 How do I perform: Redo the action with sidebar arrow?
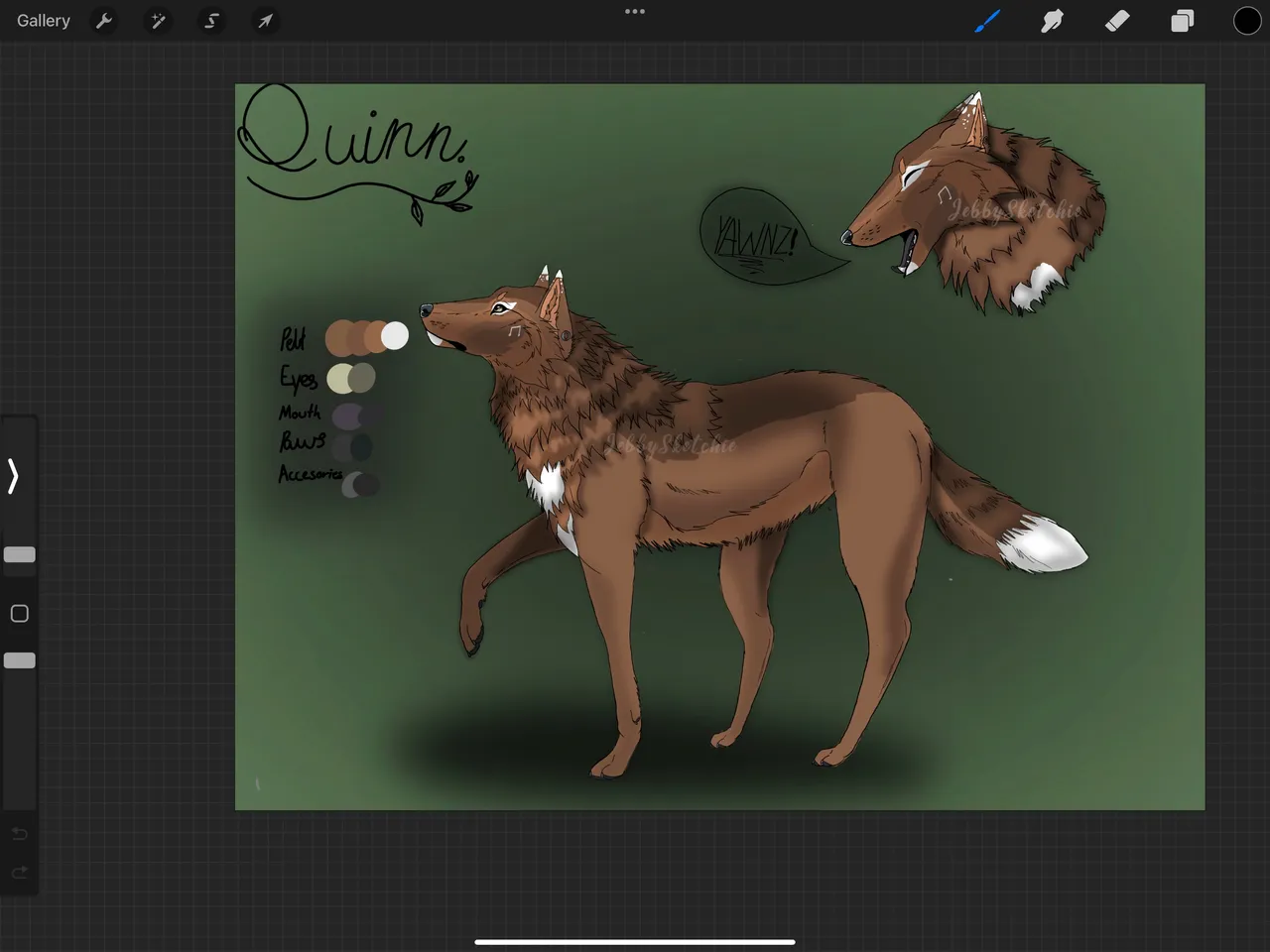click(x=19, y=873)
